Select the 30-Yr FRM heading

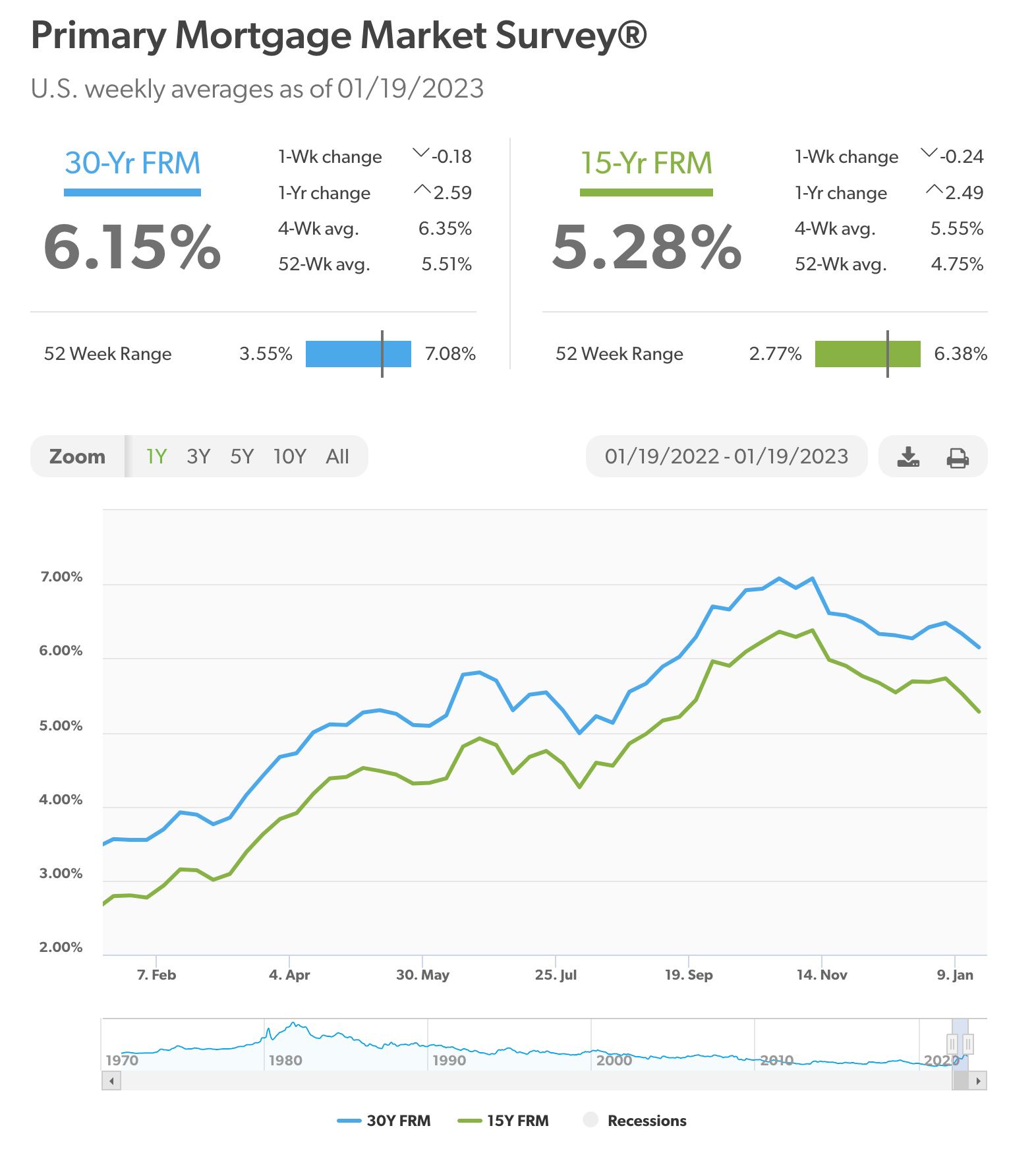coord(132,163)
